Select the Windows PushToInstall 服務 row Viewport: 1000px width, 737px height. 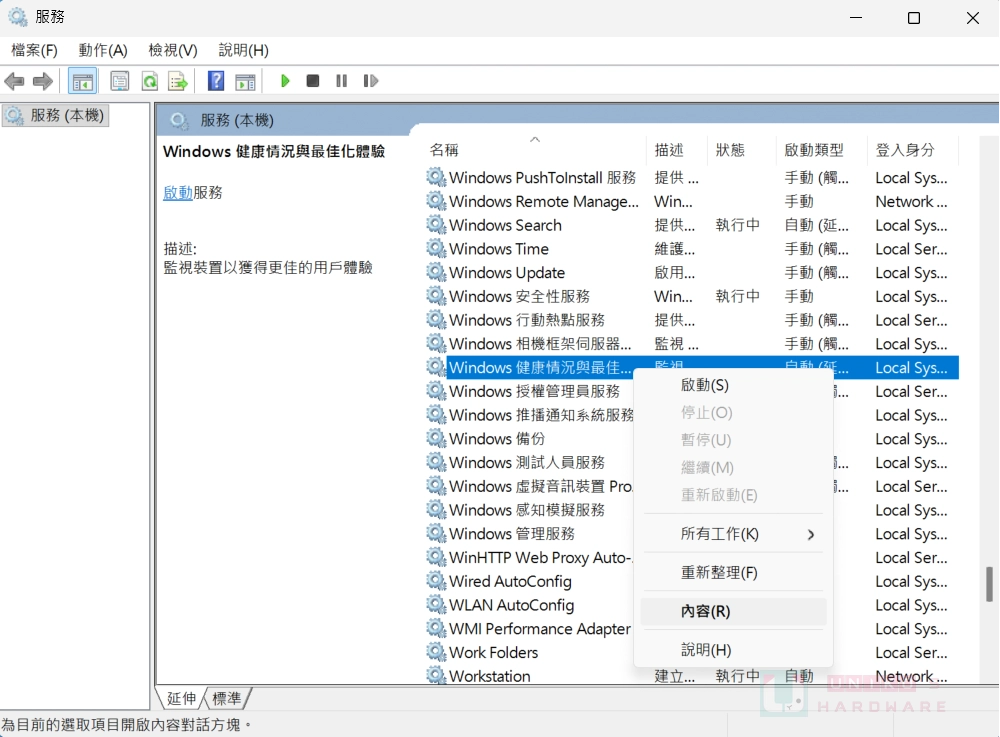(691, 177)
